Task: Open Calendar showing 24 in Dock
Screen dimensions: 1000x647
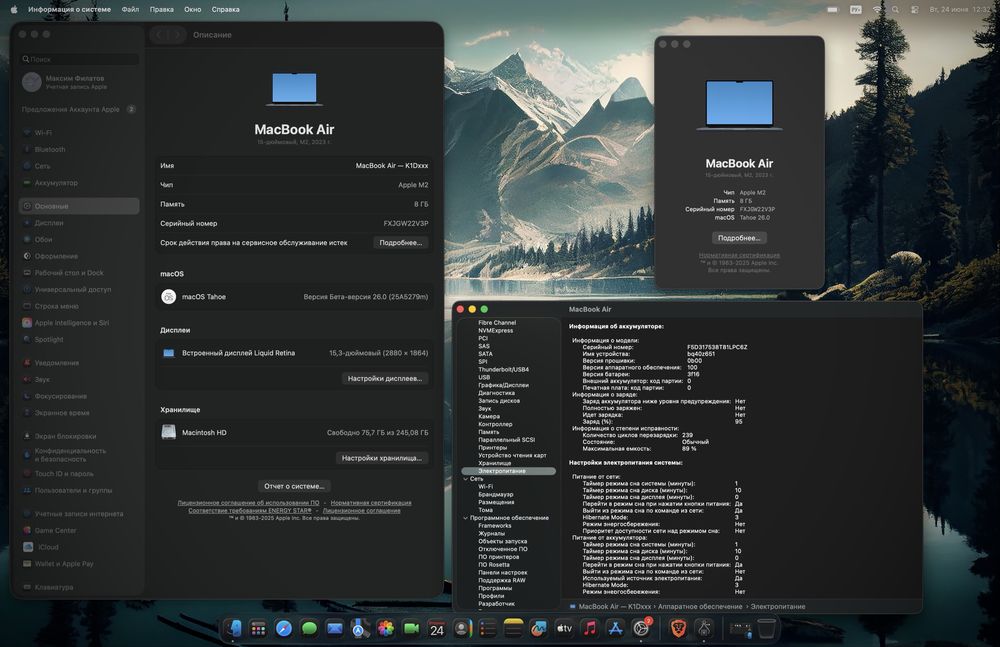Action: click(x=437, y=628)
